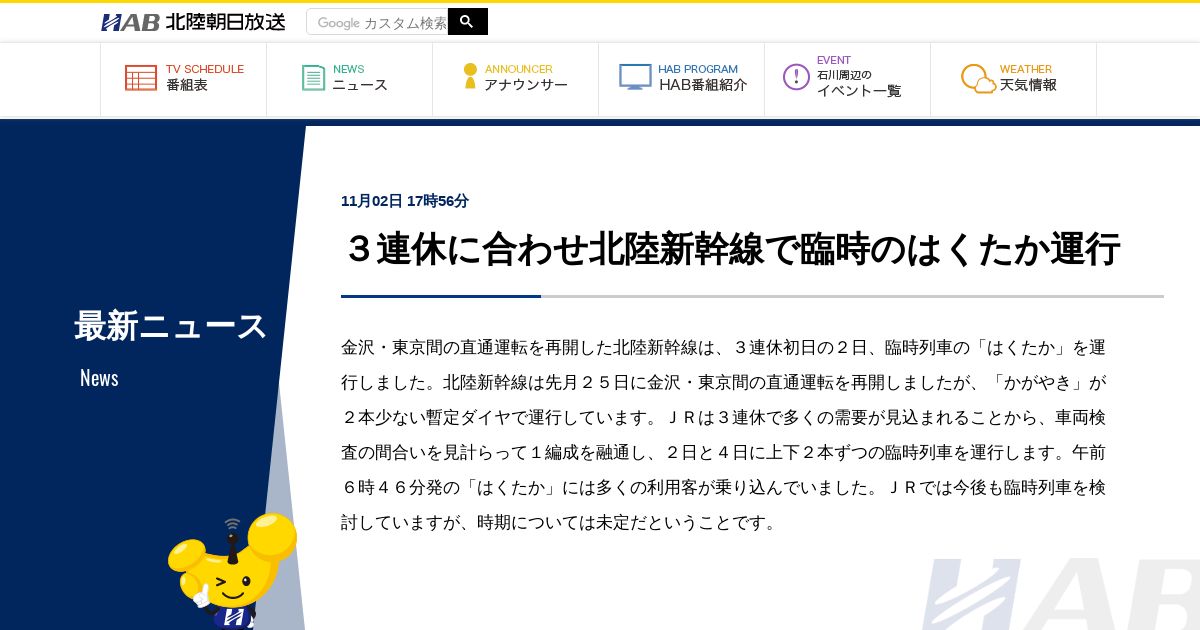The width and height of the screenshot is (1200, 630).
Task: Click the article body paragraph text
Action: [x=724, y=435]
